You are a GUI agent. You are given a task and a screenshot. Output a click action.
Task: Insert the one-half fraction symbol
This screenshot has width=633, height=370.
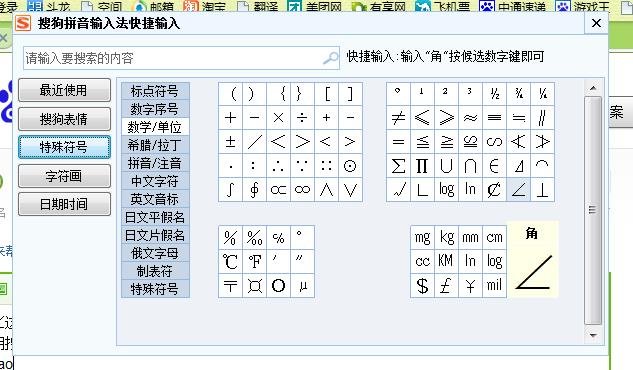click(x=494, y=94)
